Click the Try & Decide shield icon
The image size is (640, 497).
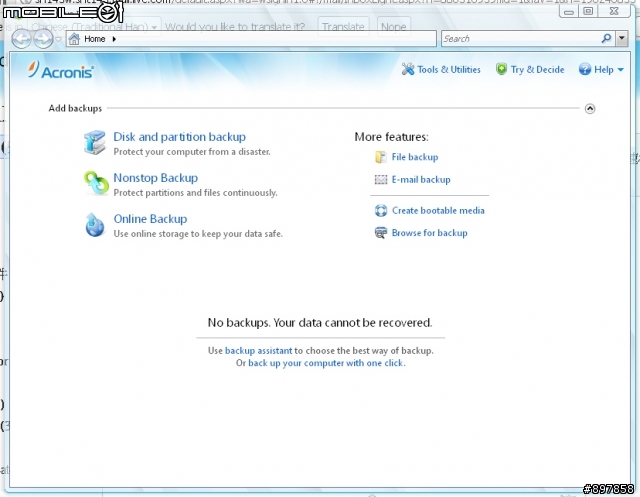point(501,69)
